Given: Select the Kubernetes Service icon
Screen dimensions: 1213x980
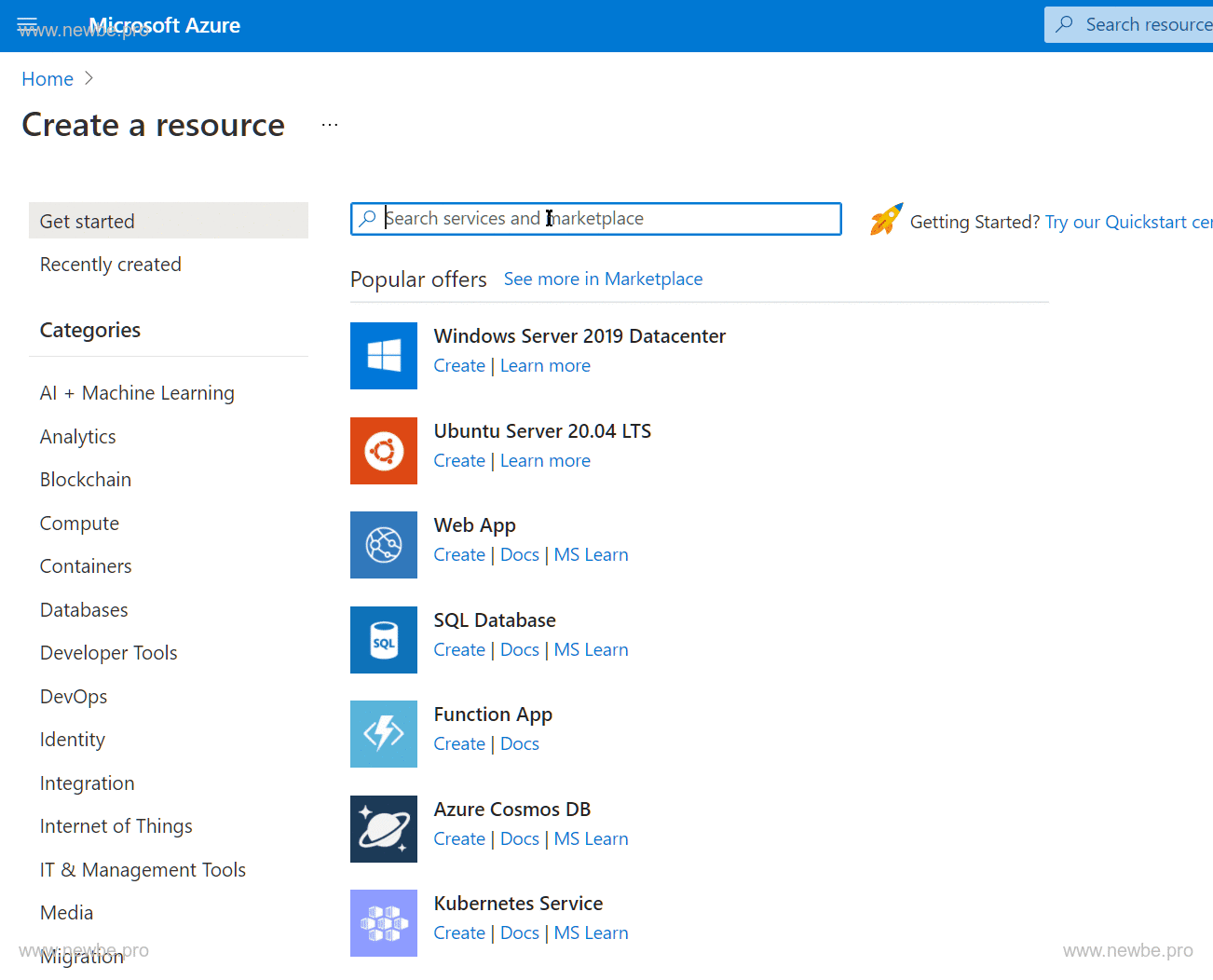Looking at the screenshot, I should tap(383, 923).
